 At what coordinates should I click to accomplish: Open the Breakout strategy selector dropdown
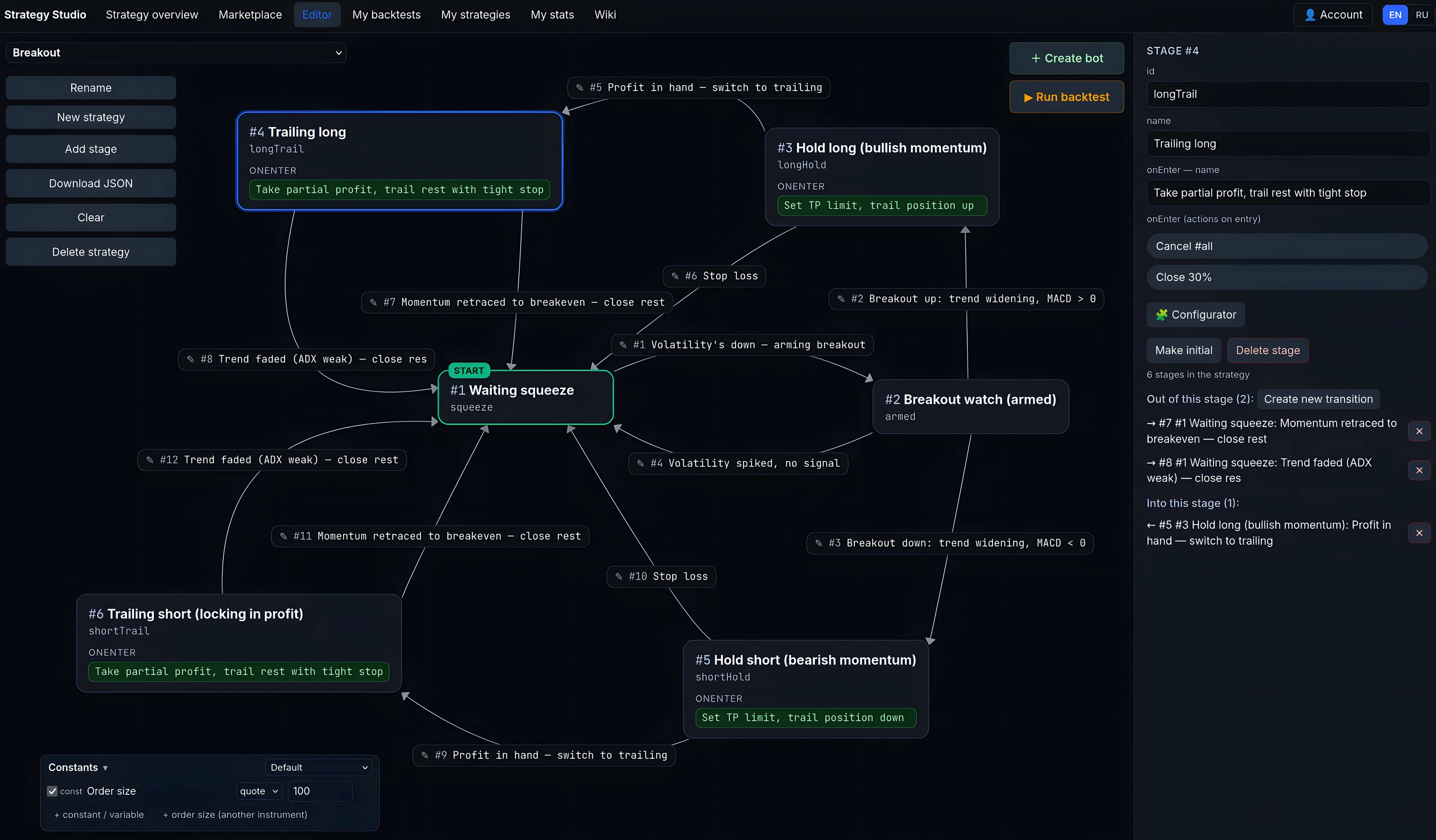pos(176,52)
